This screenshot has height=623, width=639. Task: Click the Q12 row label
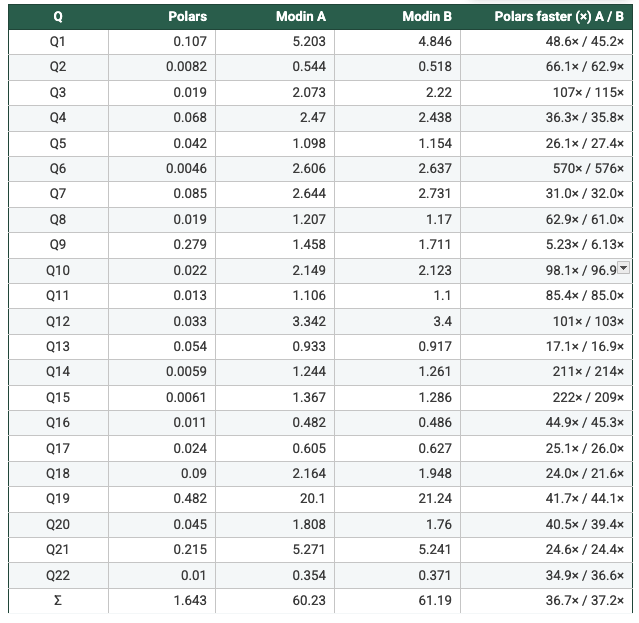[x=57, y=321]
